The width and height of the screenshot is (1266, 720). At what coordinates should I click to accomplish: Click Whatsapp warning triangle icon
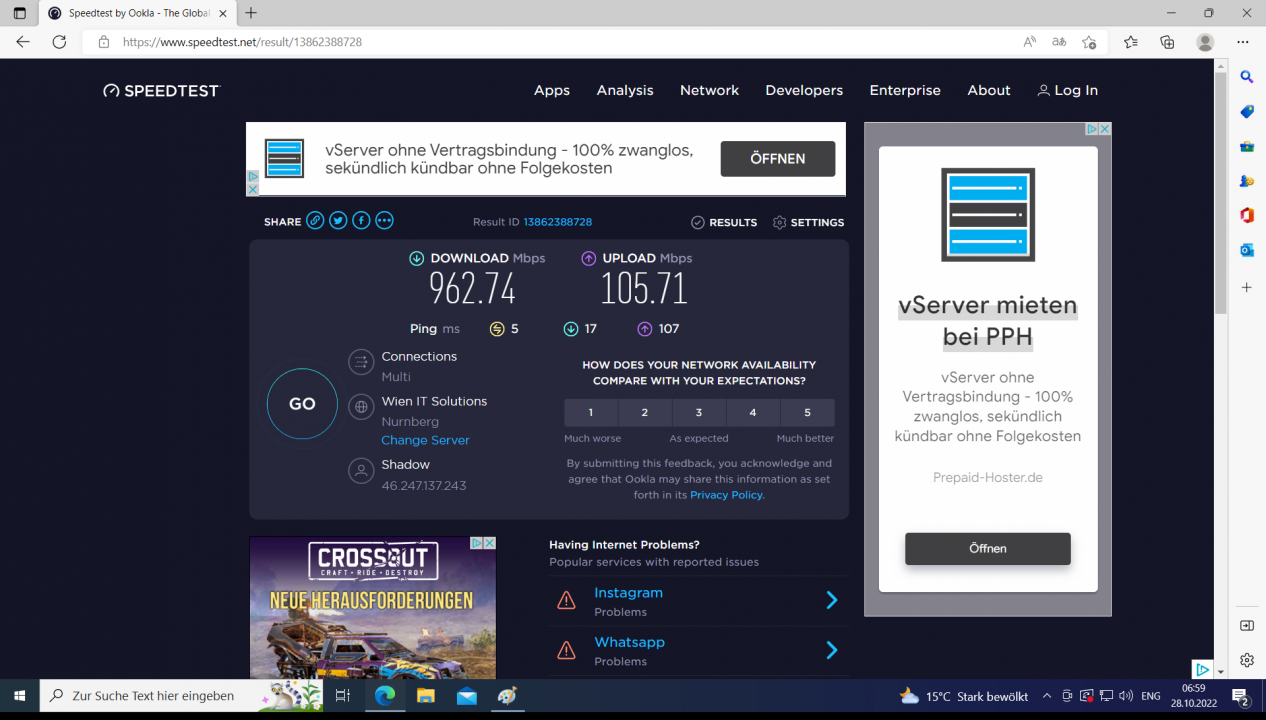point(566,650)
